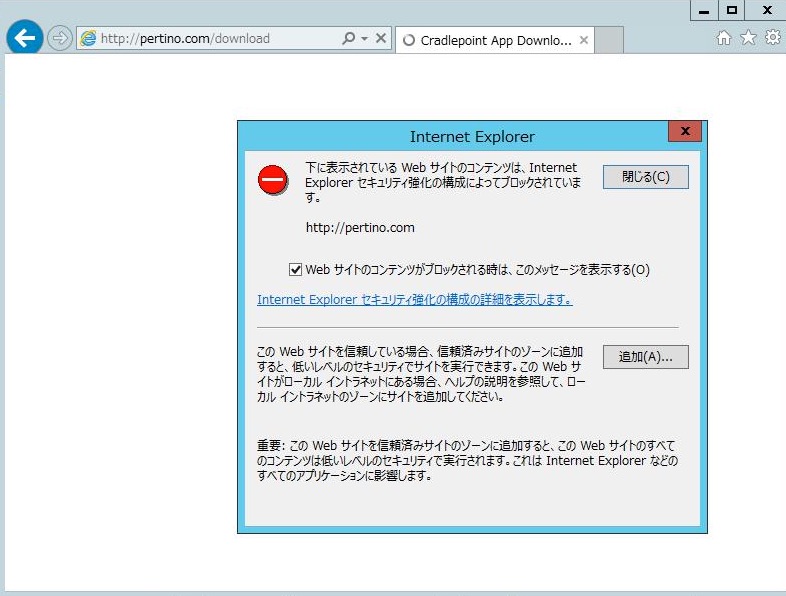Select the Cradlepoint App Download tab
This screenshot has width=786, height=596.
495,40
